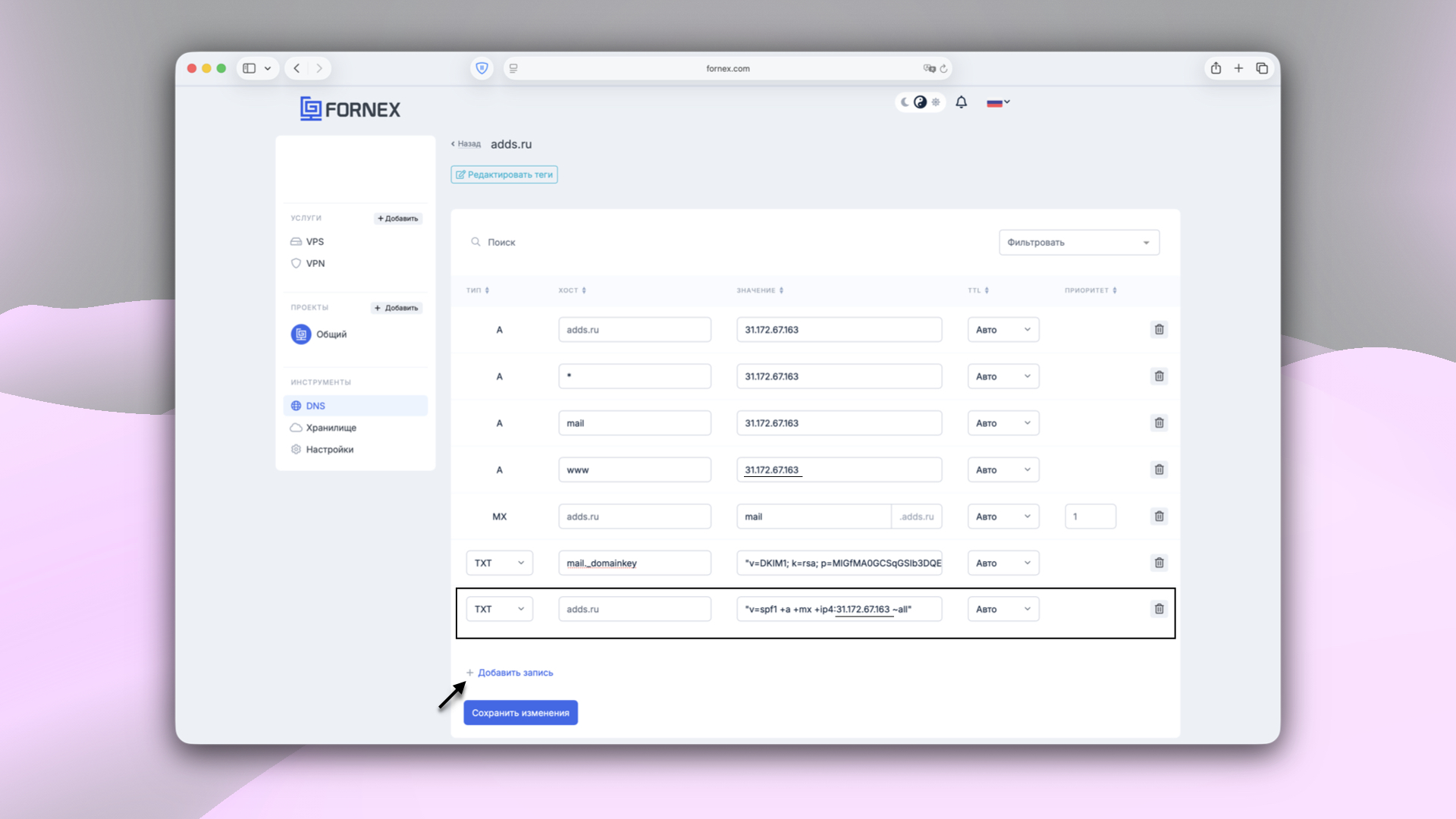This screenshot has height=819, width=1456.
Task: Open Safari tab overview icon
Action: coord(1262,68)
